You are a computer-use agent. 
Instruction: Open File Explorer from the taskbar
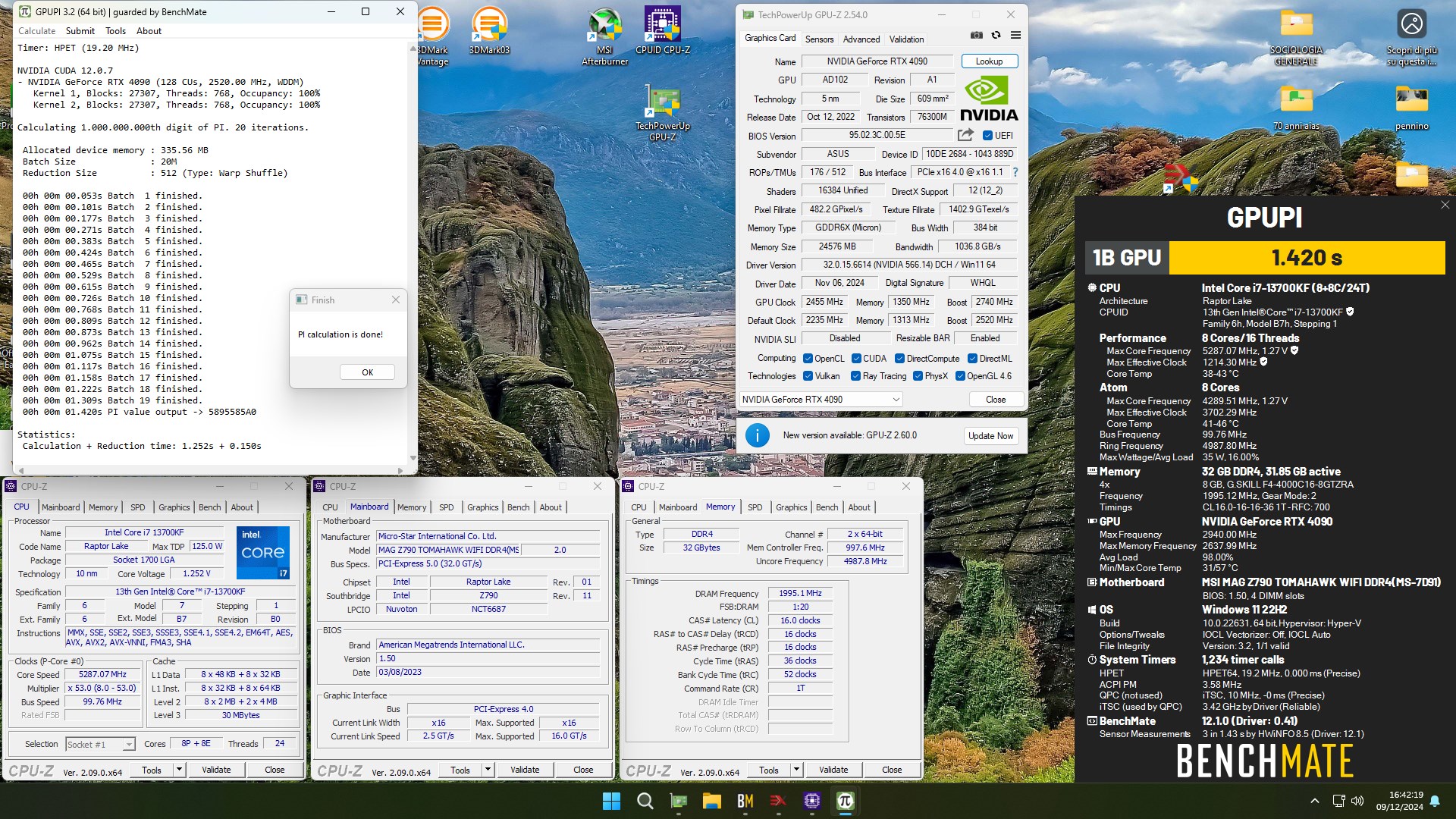click(711, 801)
